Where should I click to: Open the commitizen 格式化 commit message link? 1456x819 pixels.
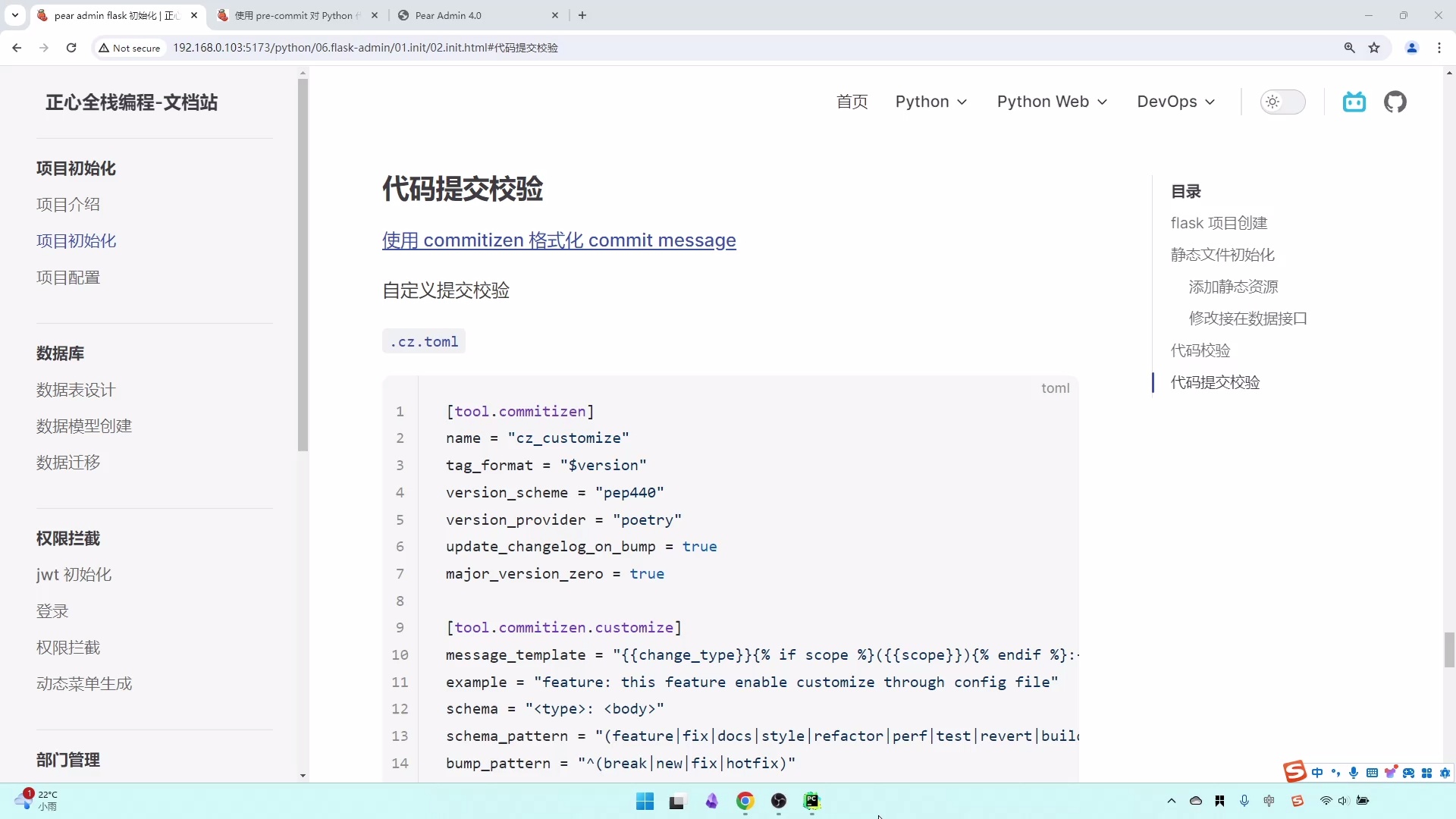pyautogui.click(x=559, y=240)
